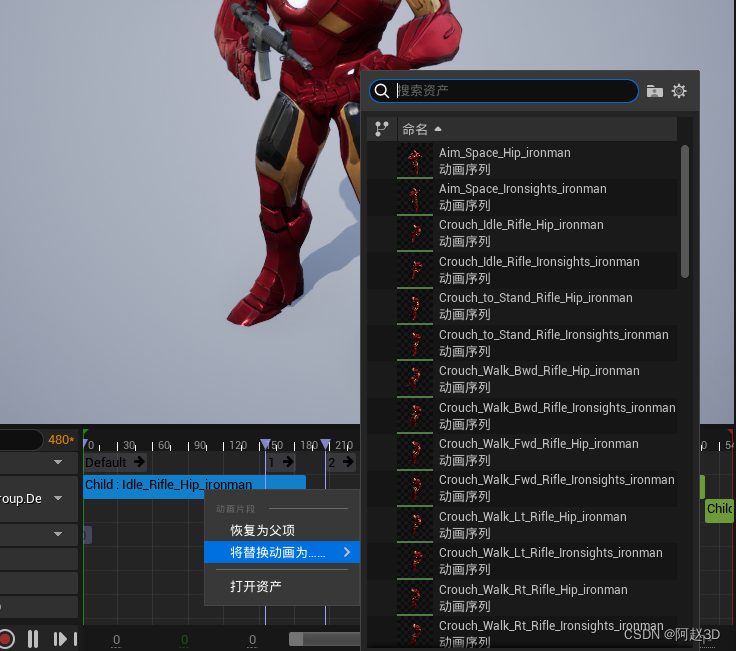Click the record button in playback controls

(7, 639)
